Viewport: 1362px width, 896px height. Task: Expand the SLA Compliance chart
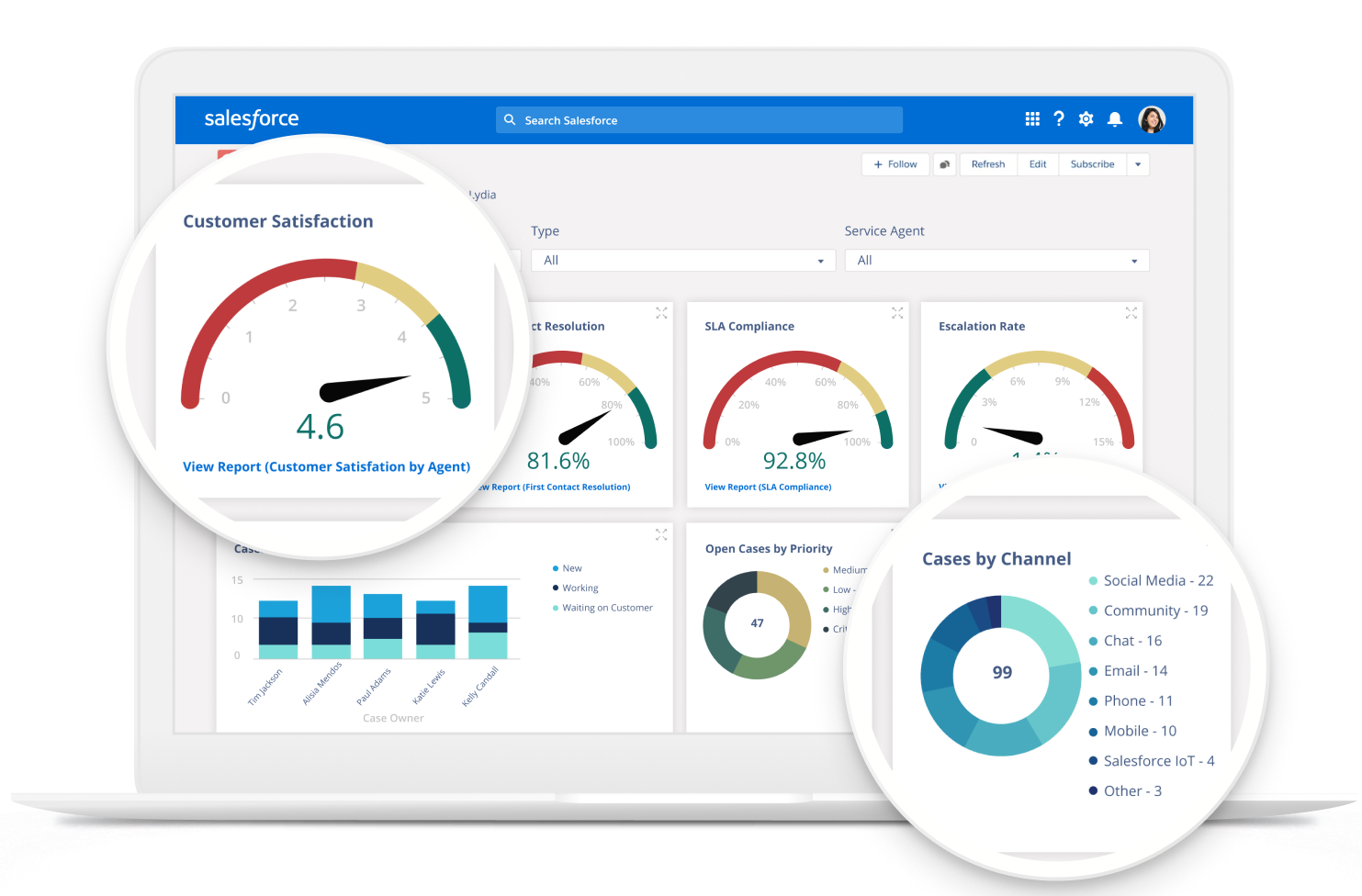pyautogui.click(x=897, y=313)
